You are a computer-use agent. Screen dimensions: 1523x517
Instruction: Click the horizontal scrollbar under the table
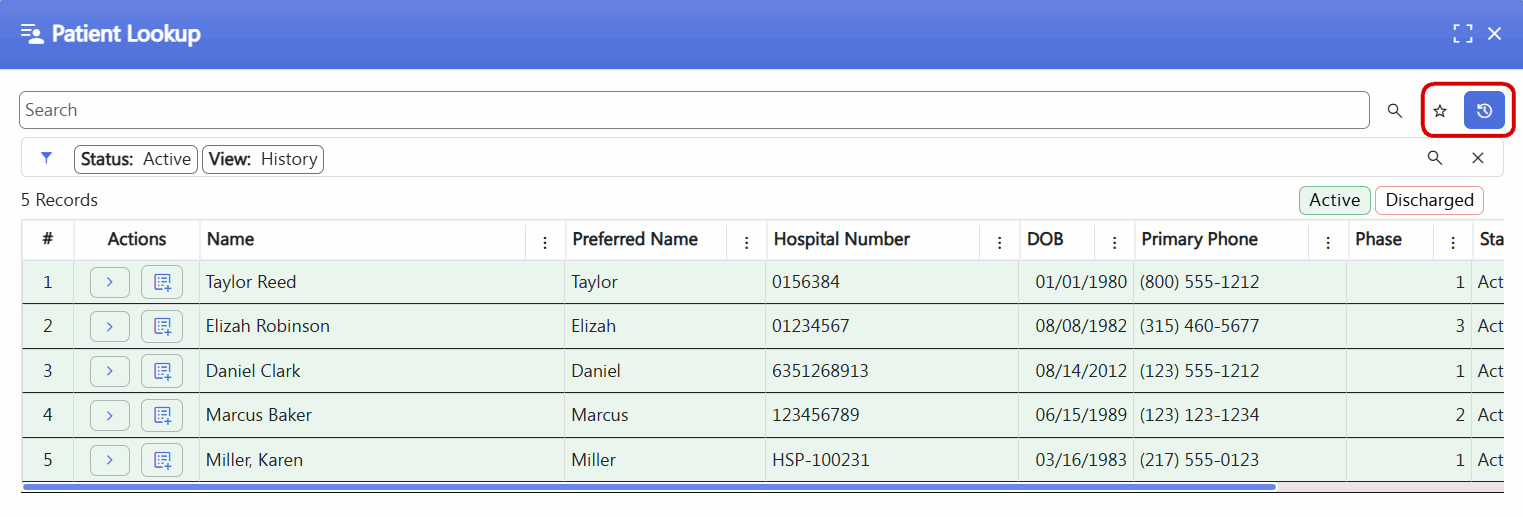pyautogui.click(x=649, y=487)
